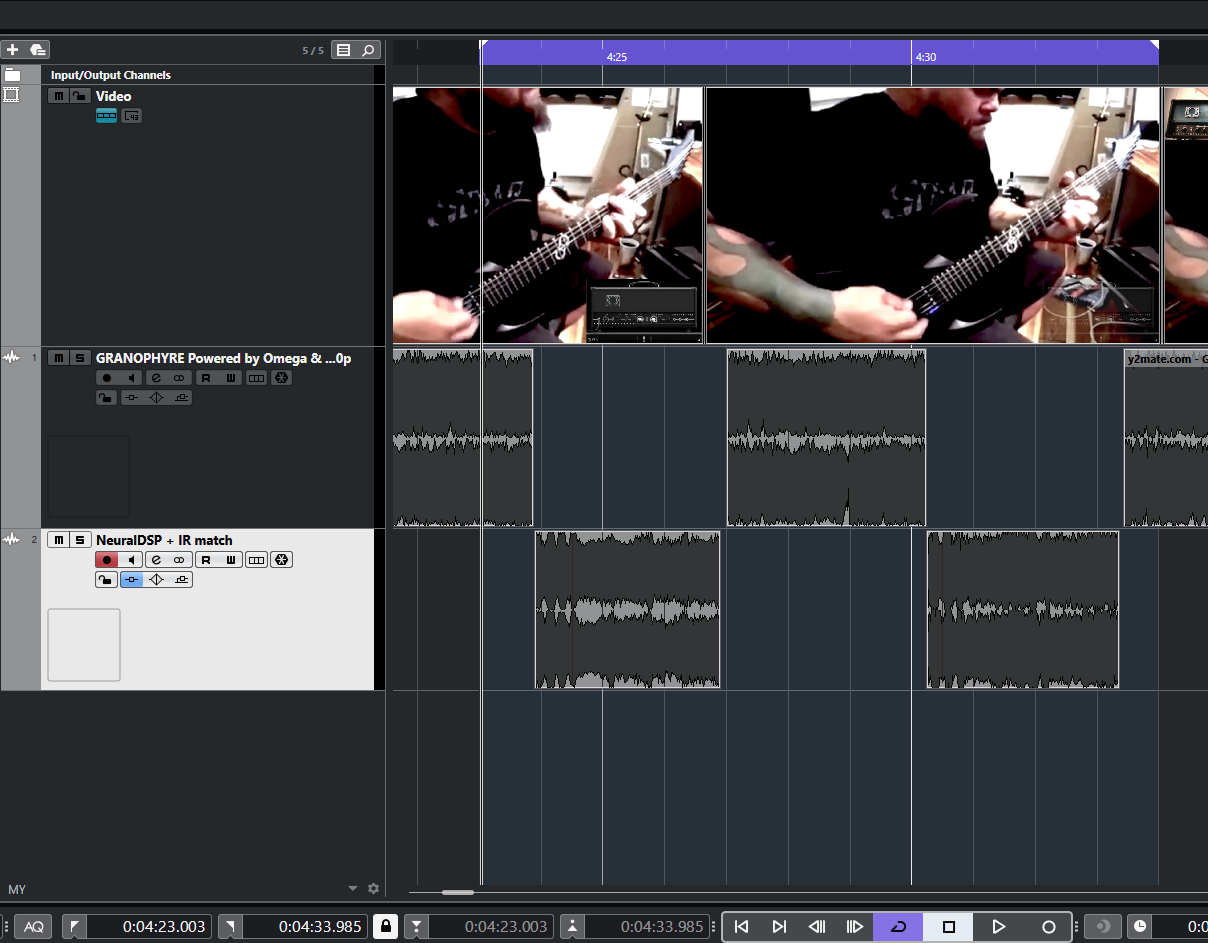
Task: Click the Video track filmstrip icon
Action: coord(11,95)
